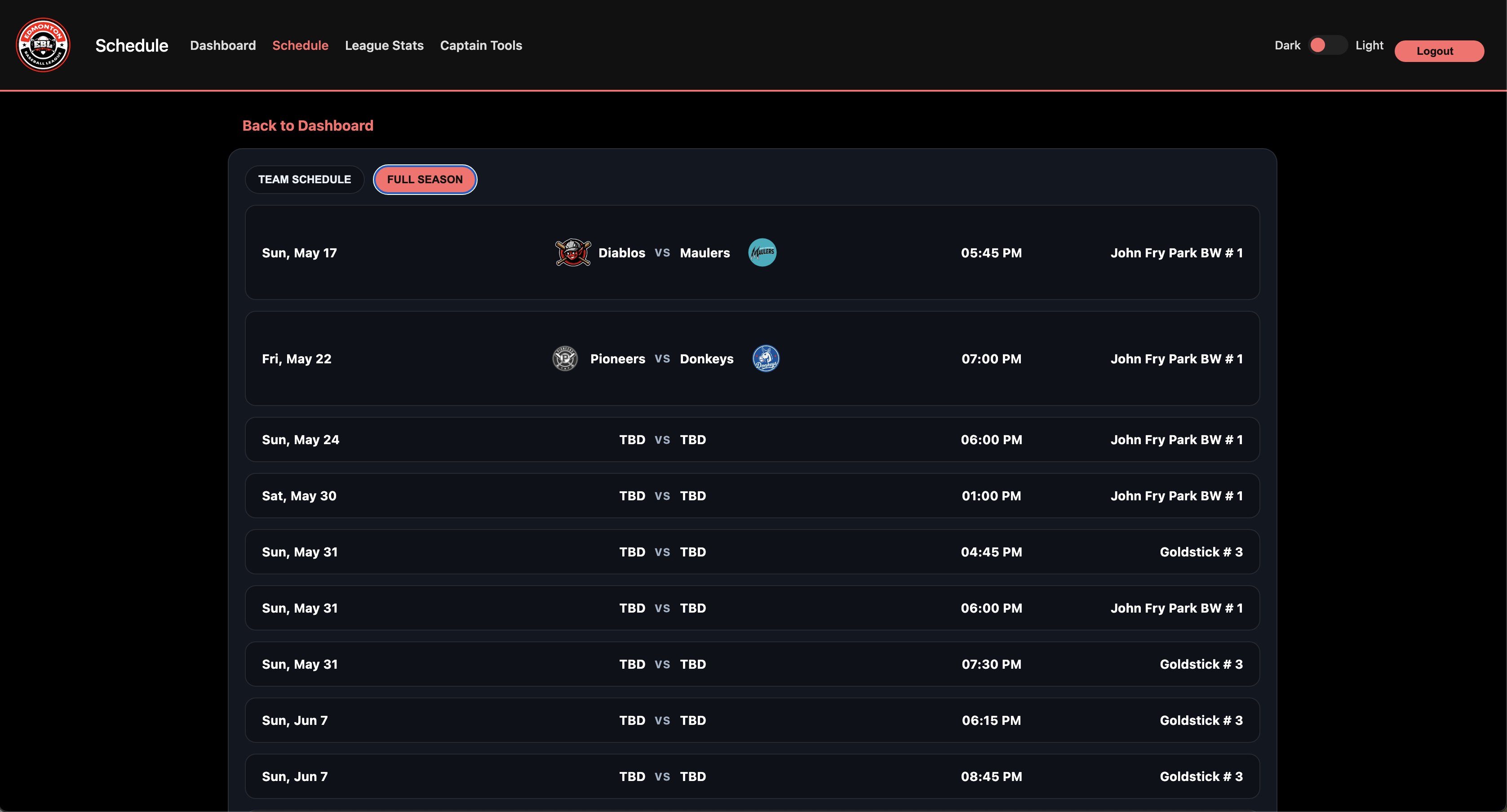Click the Dark theme label

pos(1288,44)
